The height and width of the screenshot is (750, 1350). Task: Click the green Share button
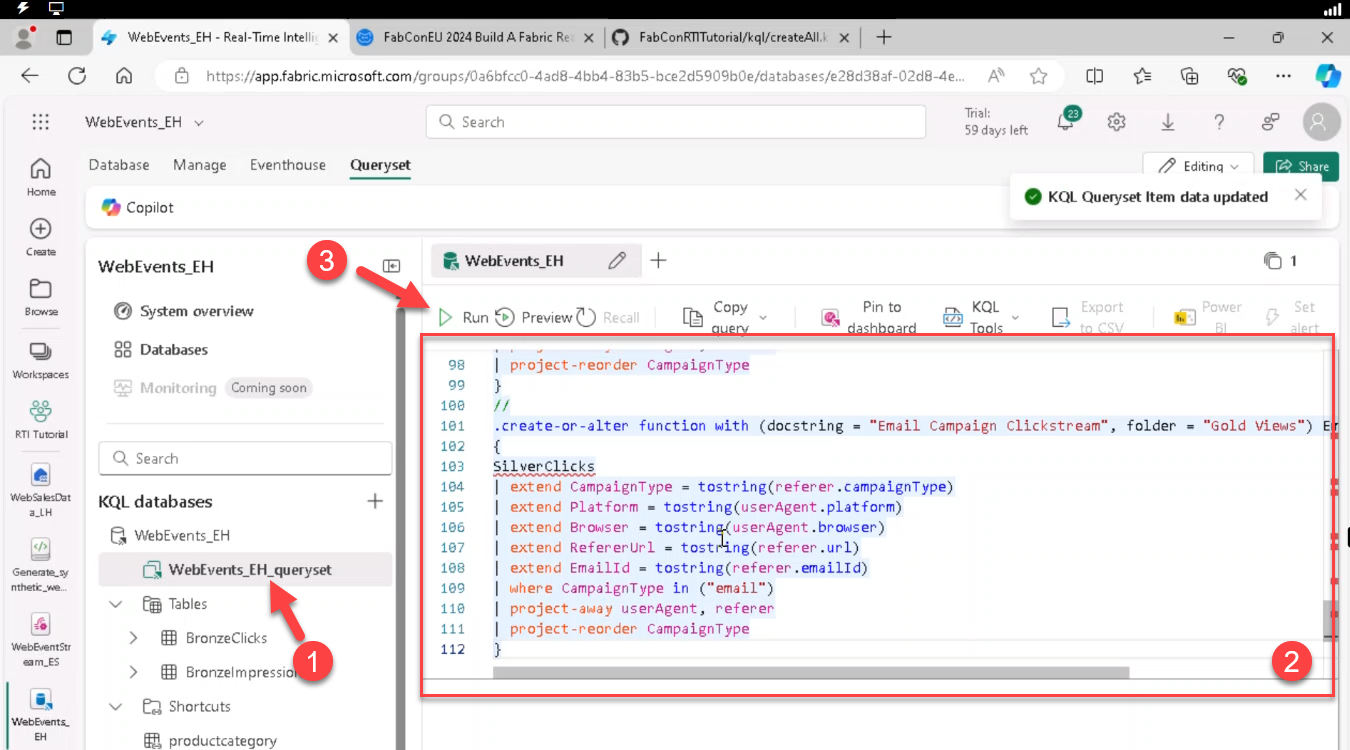(x=1300, y=166)
